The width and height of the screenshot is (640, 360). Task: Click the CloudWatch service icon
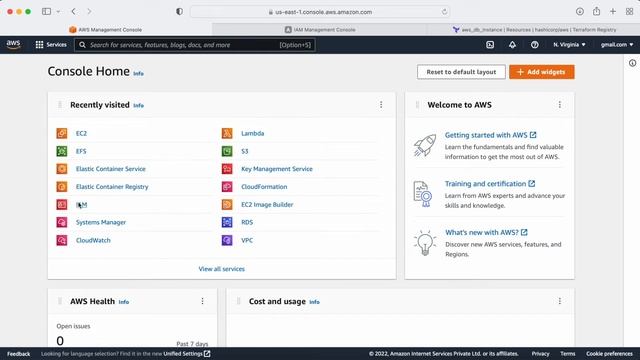[x=62, y=240]
